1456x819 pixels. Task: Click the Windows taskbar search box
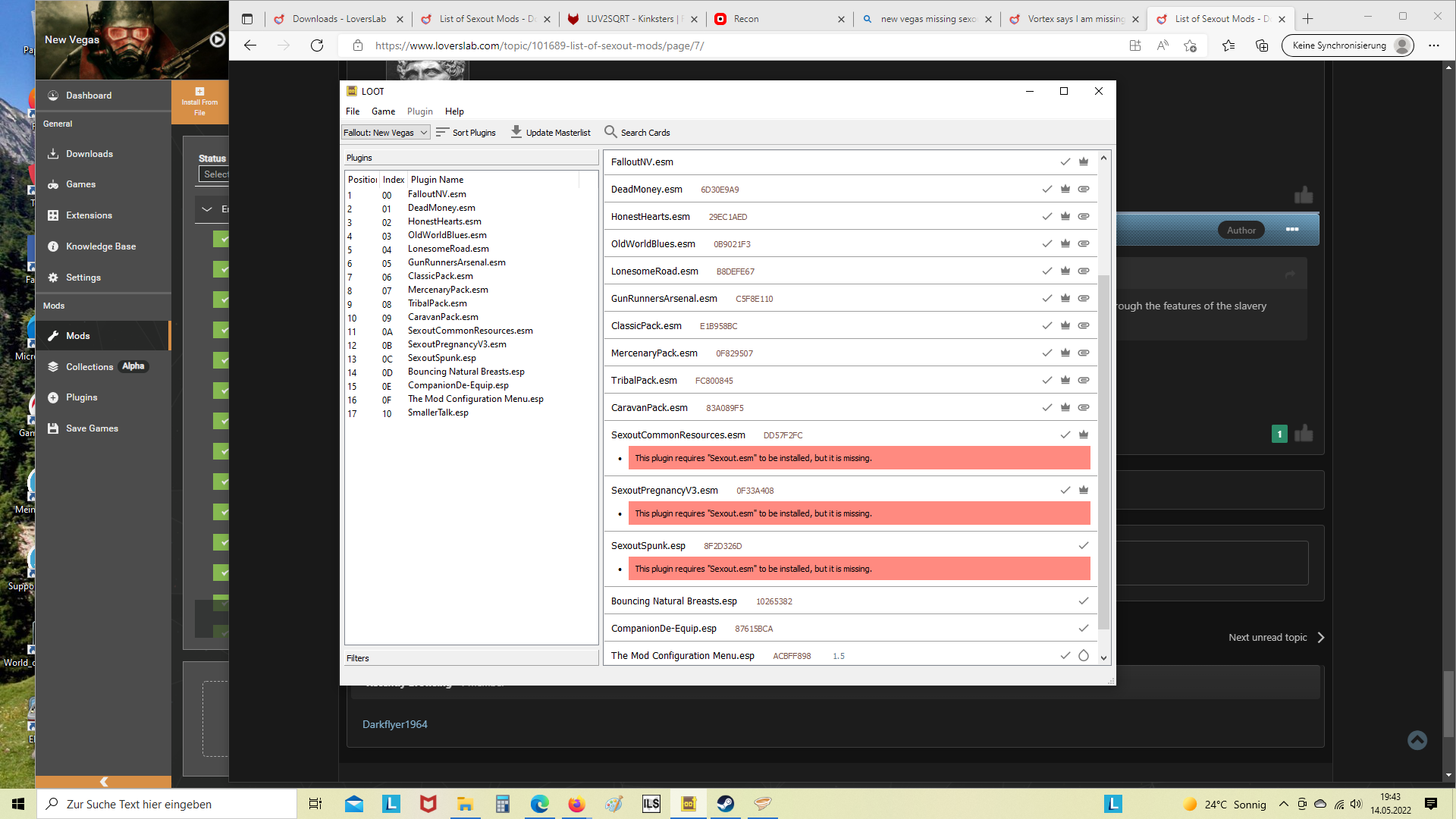tap(167, 804)
